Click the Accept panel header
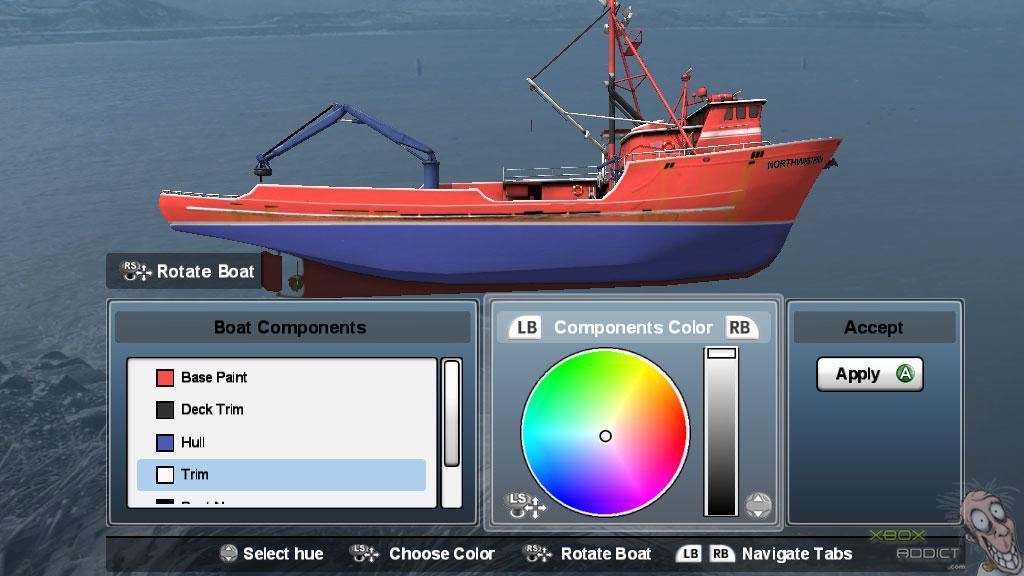 point(874,327)
